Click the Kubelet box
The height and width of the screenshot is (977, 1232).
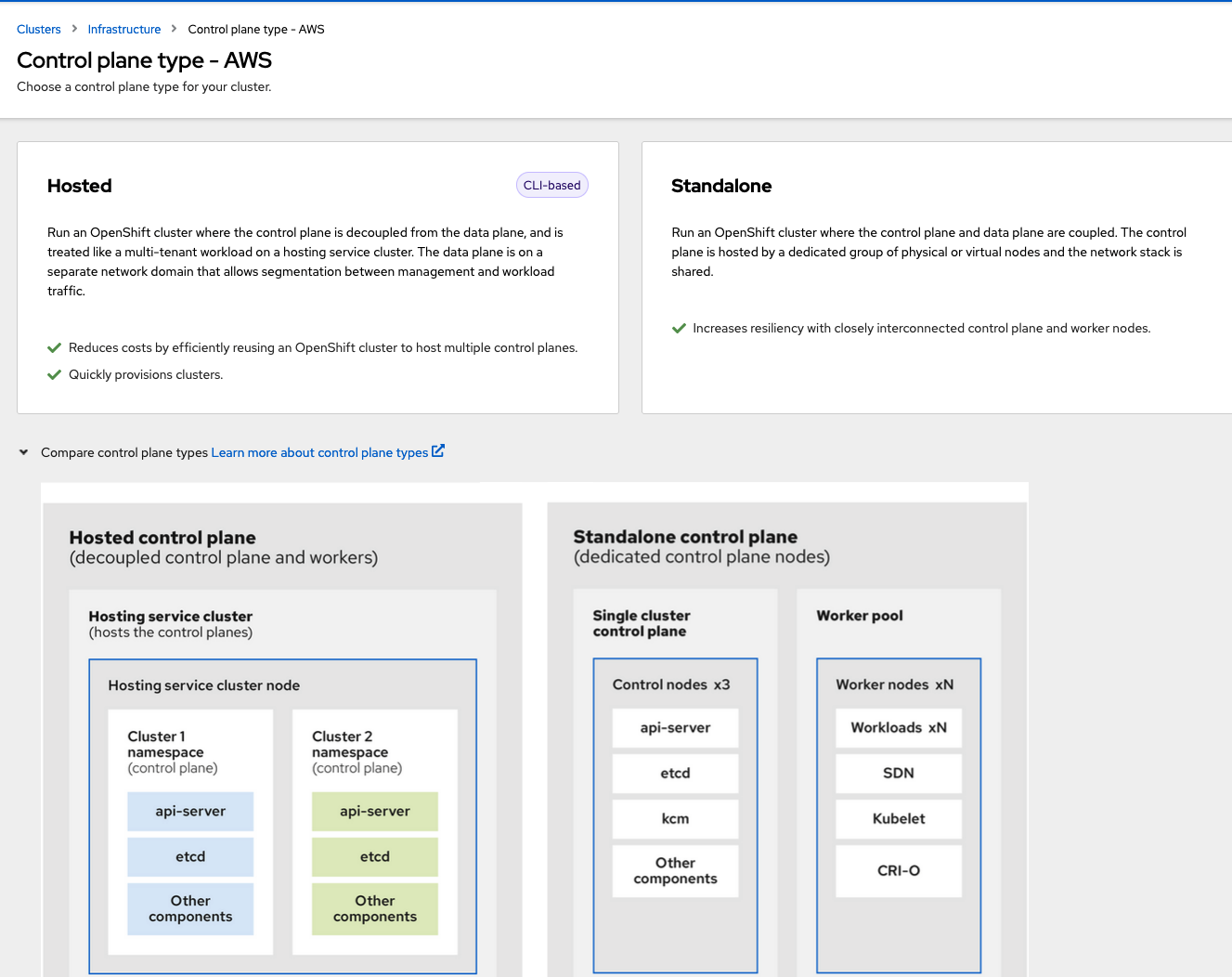pyautogui.click(x=899, y=819)
